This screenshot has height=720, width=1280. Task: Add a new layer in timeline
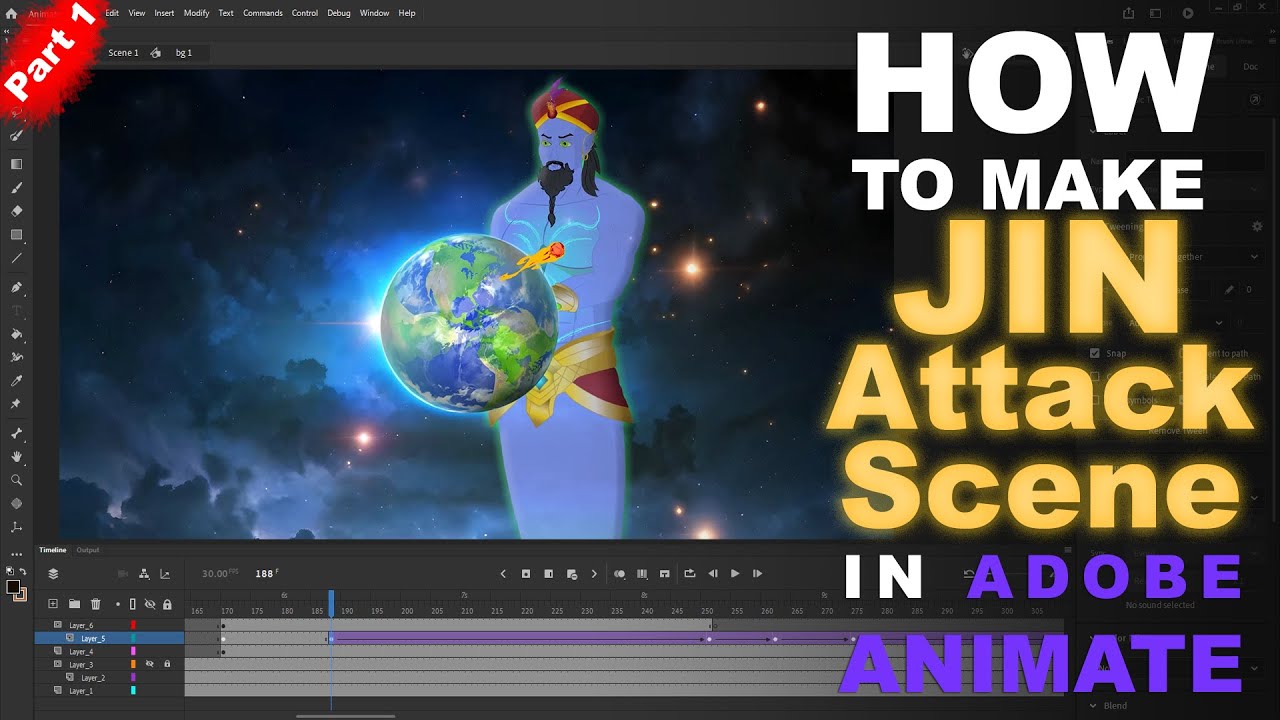53,604
